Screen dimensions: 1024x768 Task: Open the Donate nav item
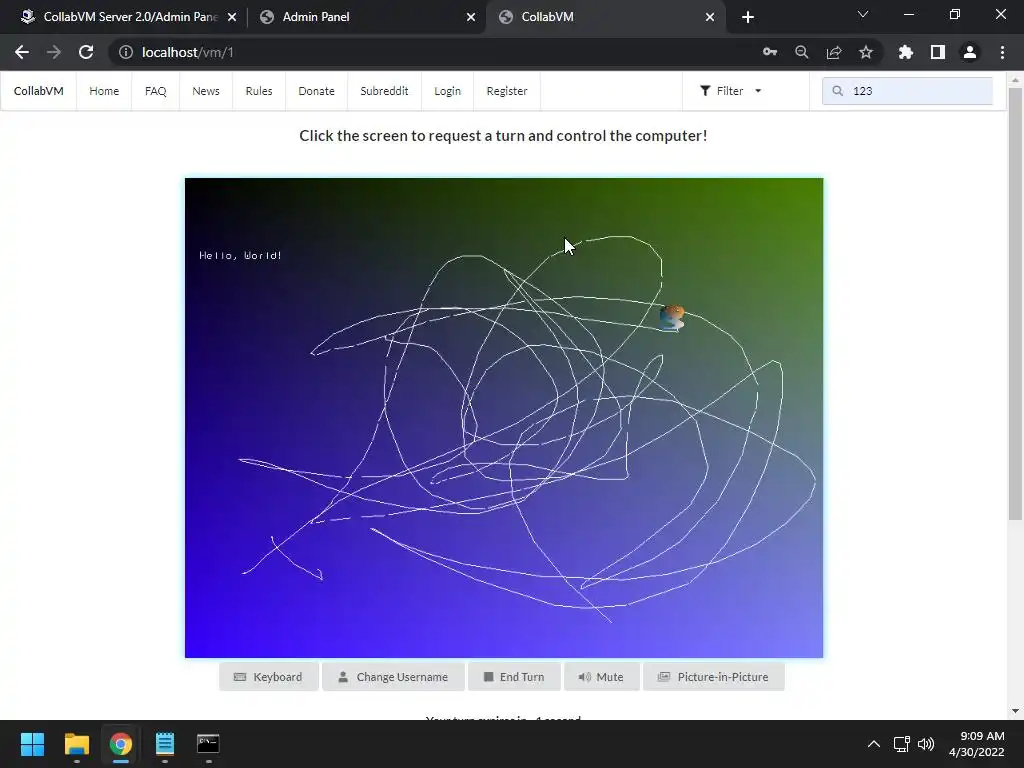click(x=316, y=91)
